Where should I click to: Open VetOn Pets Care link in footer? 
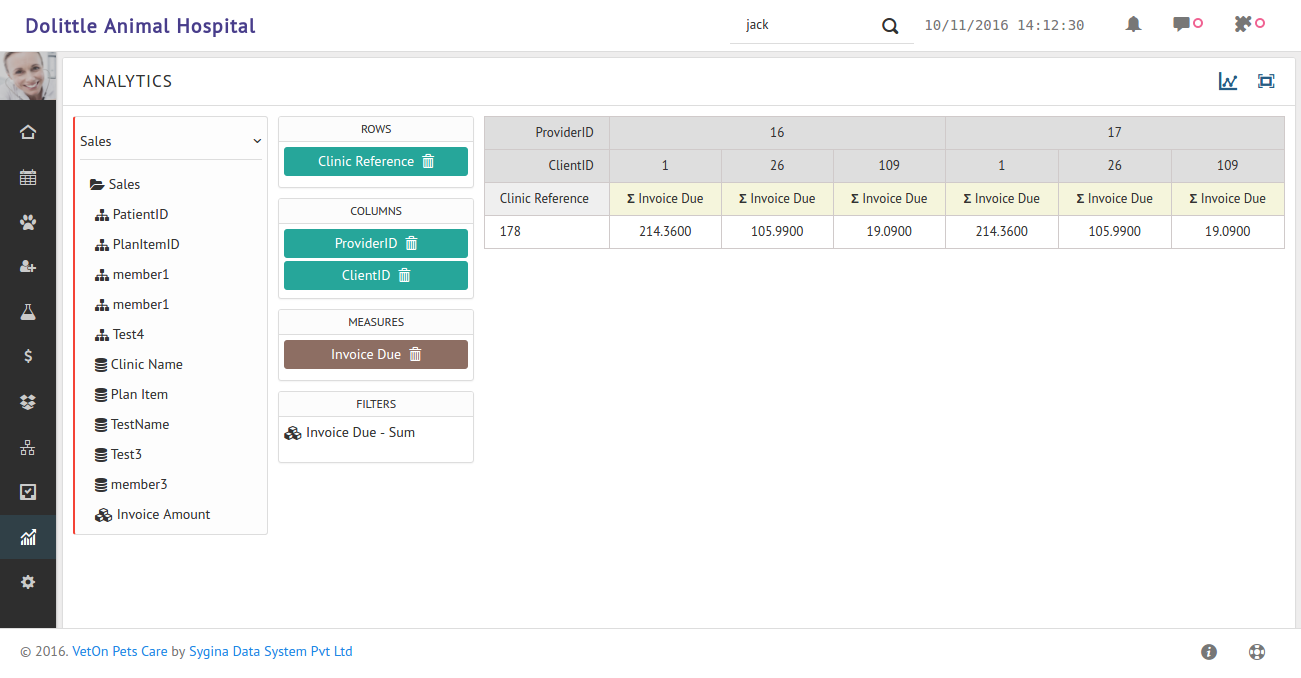tap(120, 651)
